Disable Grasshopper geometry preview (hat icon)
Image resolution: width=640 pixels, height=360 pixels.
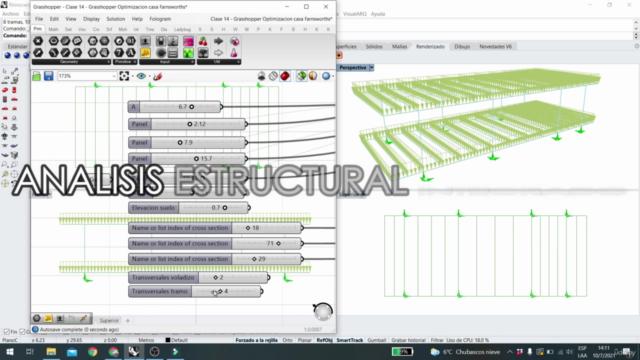click(x=261, y=76)
